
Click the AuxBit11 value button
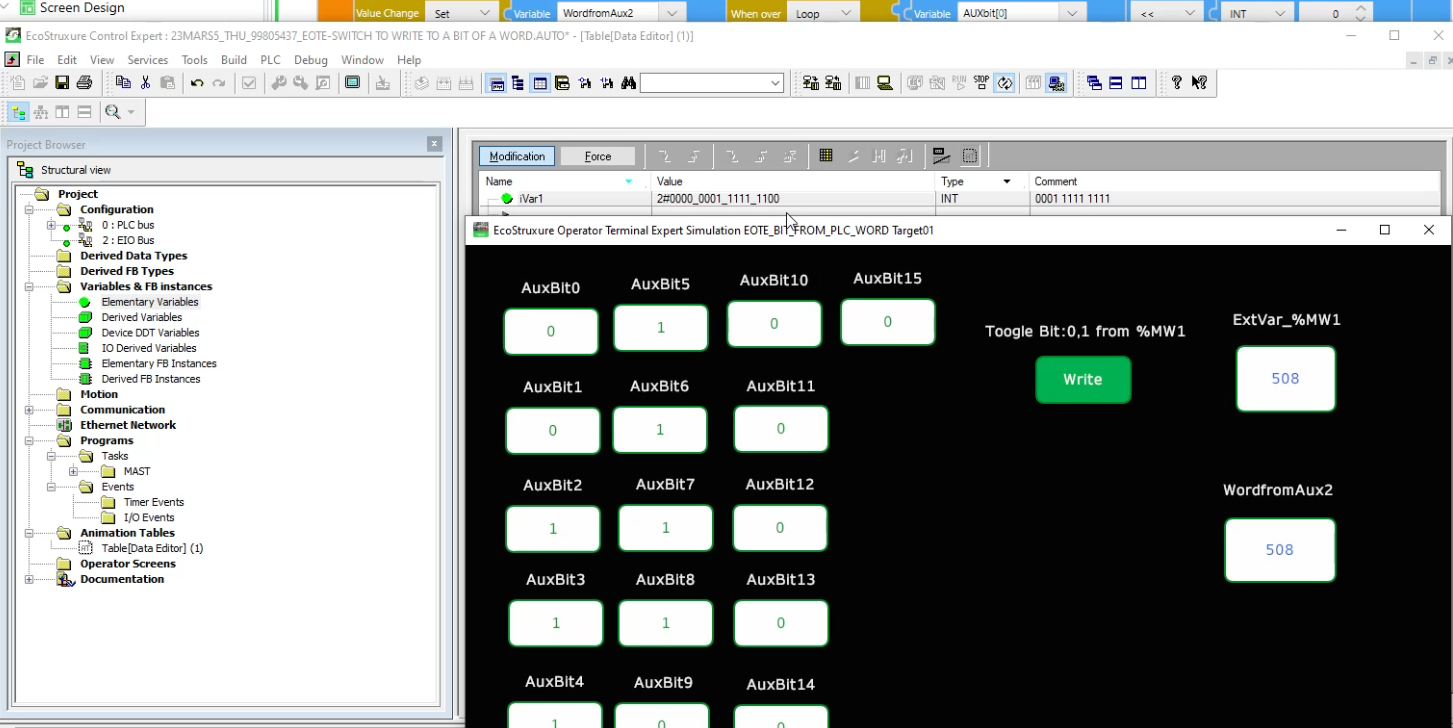[781, 429]
